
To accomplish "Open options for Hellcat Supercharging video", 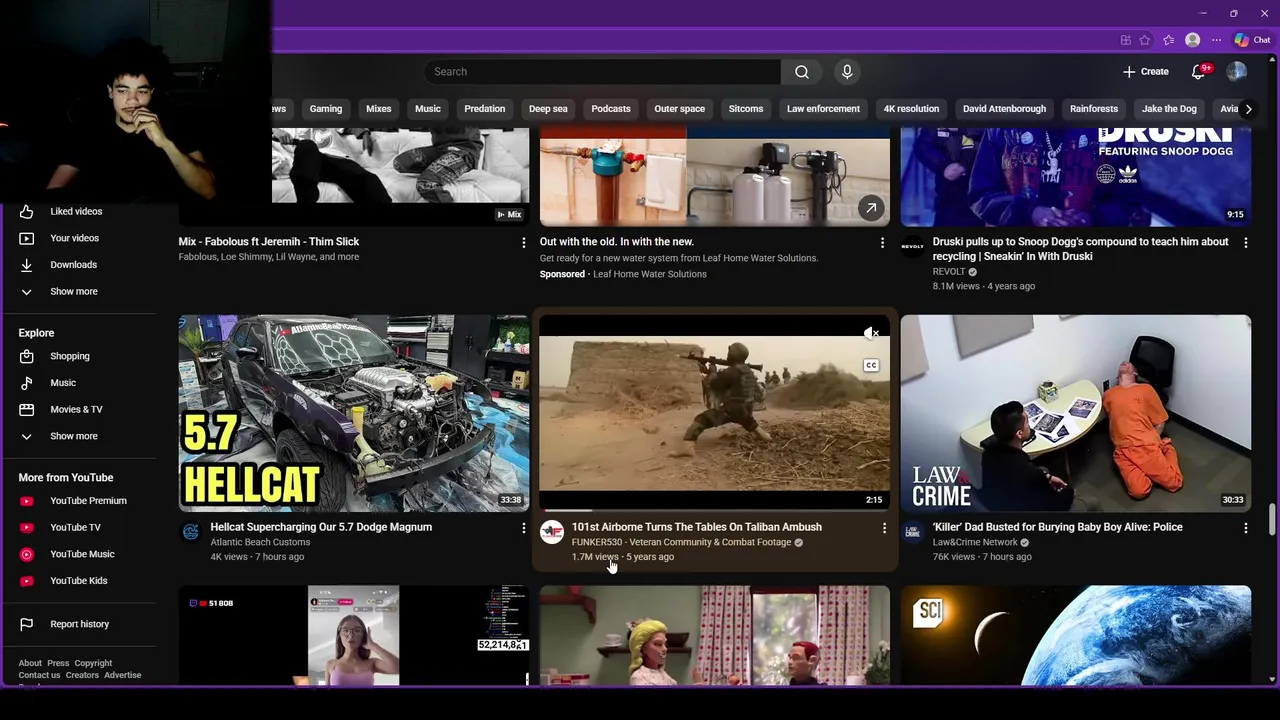I will (523, 528).
